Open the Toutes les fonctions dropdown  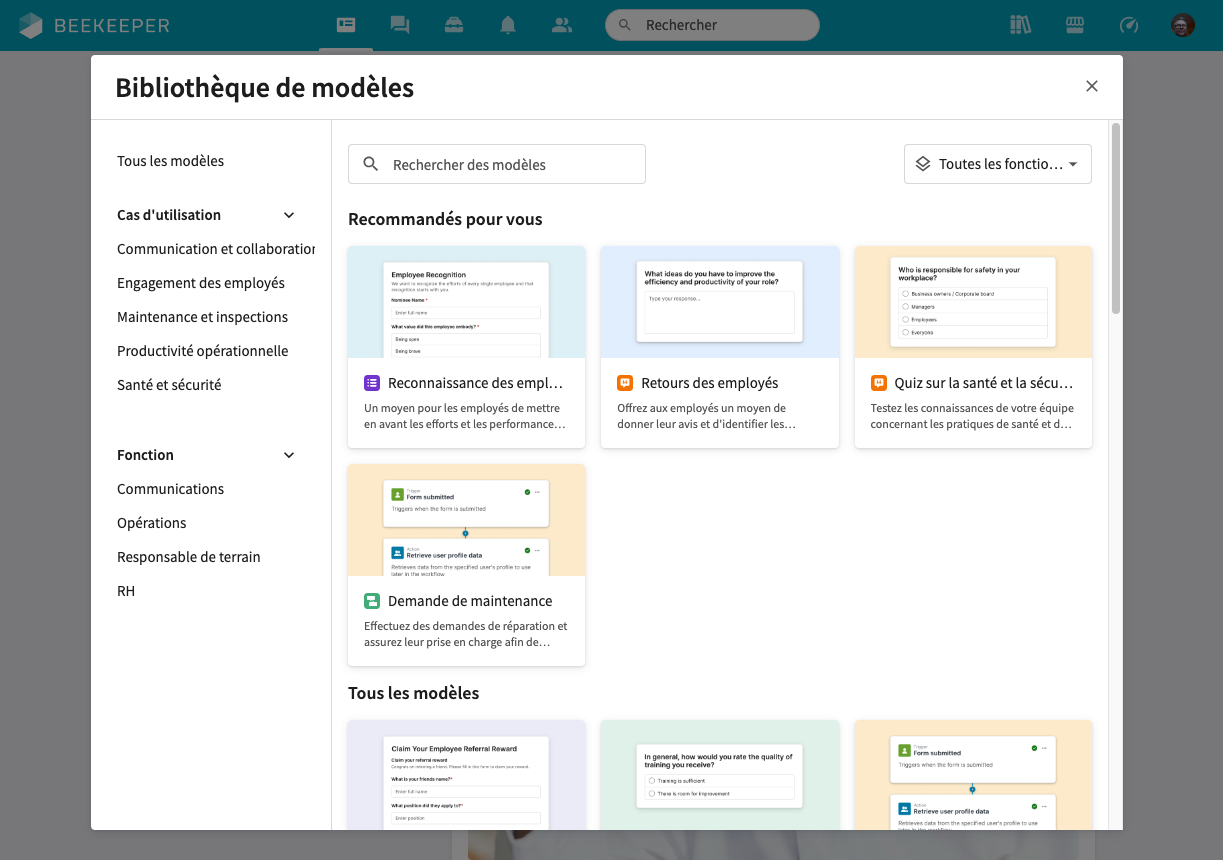click(x=997, y=163)
